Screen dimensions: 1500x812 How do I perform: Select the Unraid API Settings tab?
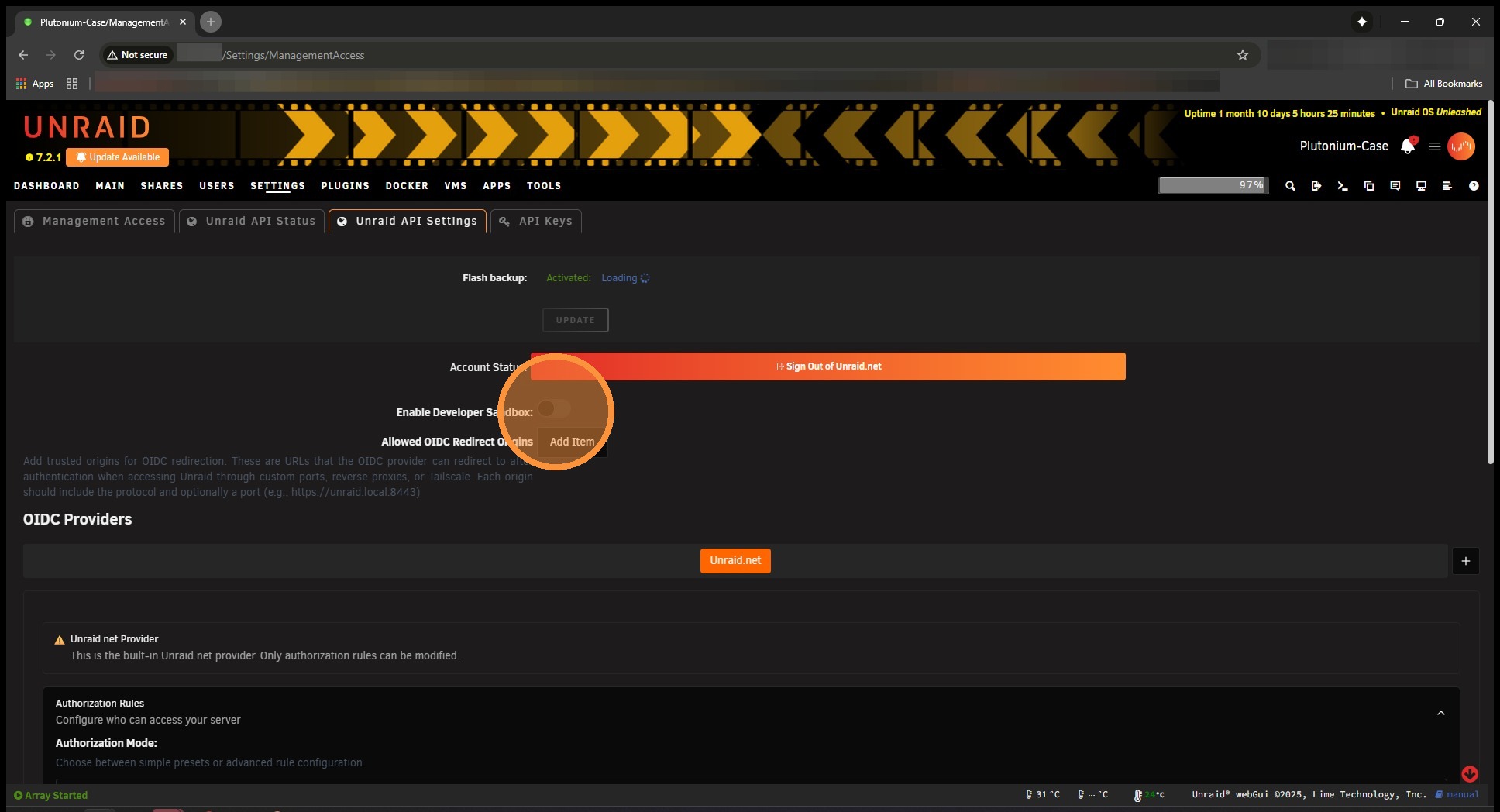[408, 222]
